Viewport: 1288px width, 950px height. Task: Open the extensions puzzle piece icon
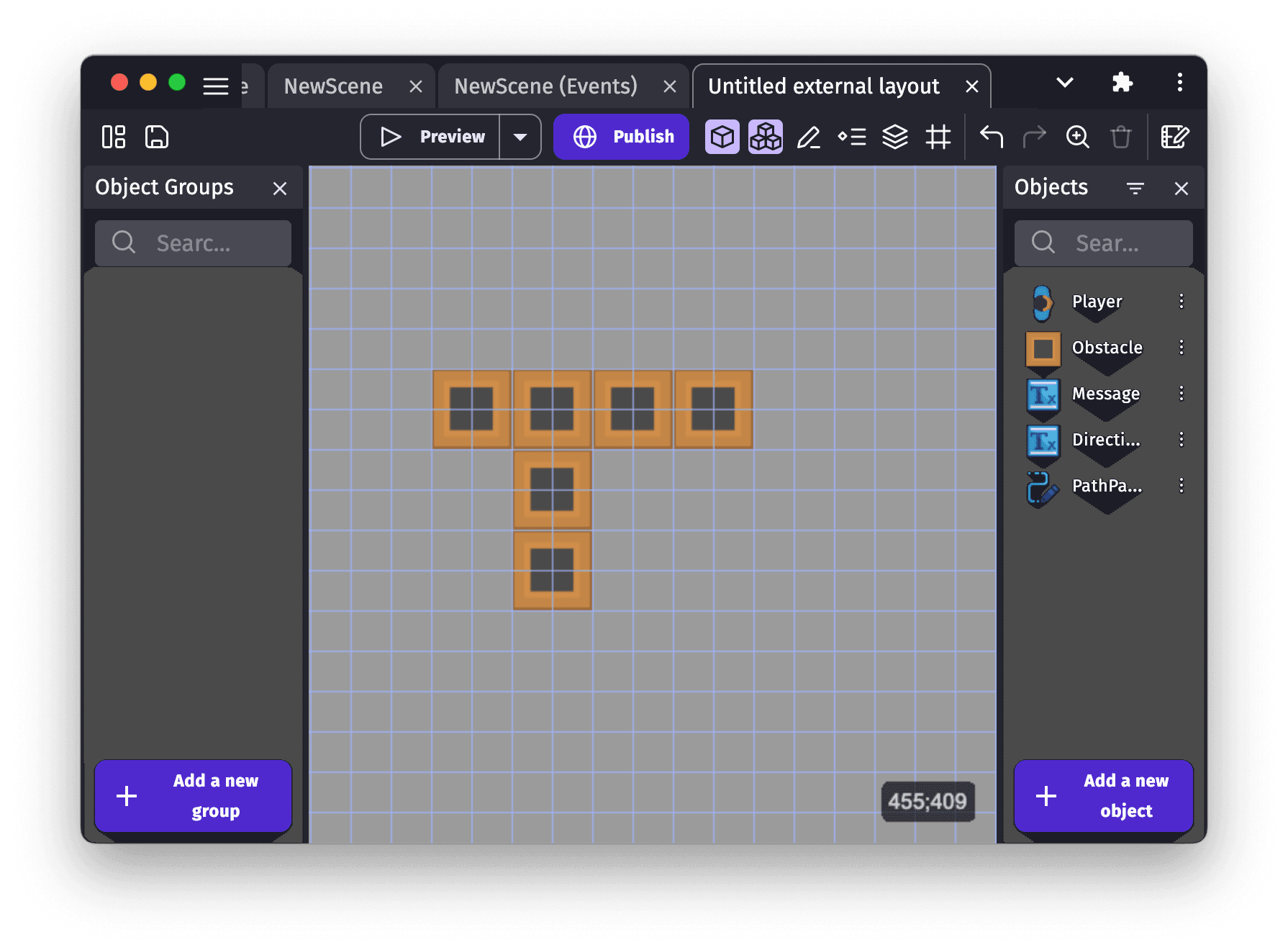1122,83
